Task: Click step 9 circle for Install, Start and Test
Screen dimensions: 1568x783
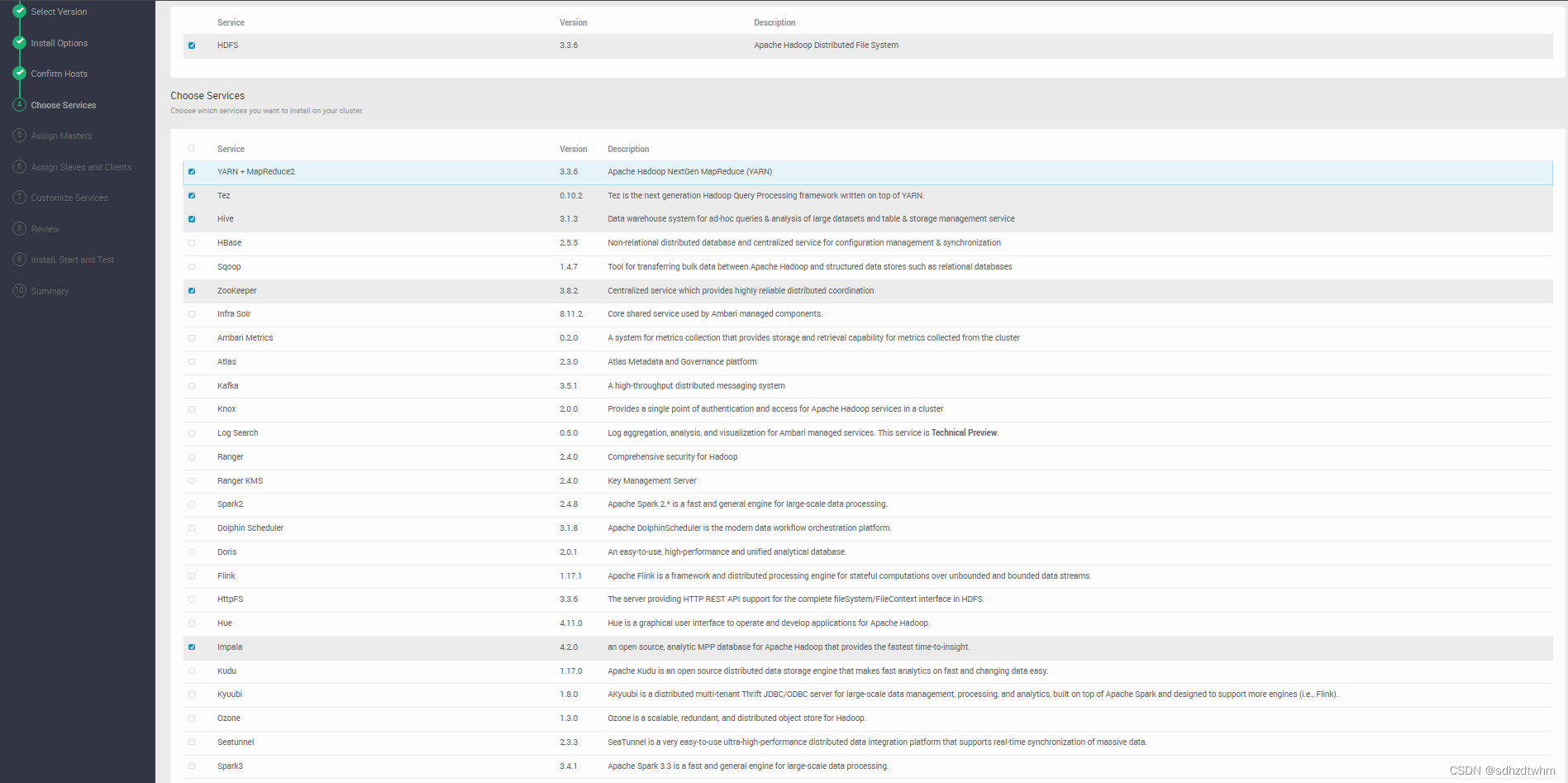Action: point(19,260)
